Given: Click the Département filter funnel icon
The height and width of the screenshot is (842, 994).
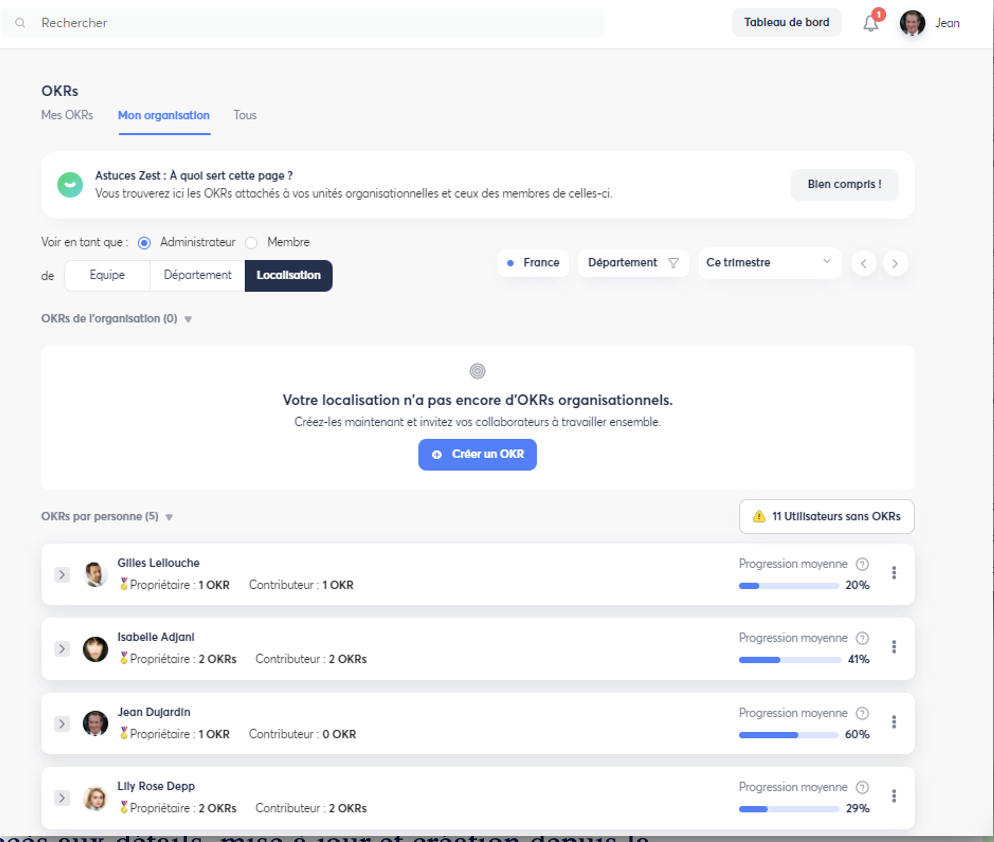Looking at the screenshot, I should [673, 263].
